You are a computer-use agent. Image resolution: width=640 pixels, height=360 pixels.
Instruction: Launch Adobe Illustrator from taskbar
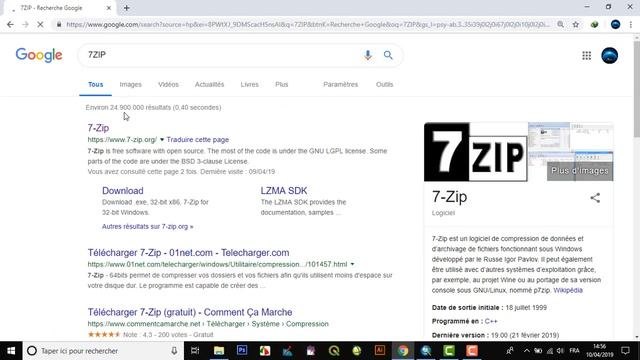pyautogui.click(x=380, y=351)
